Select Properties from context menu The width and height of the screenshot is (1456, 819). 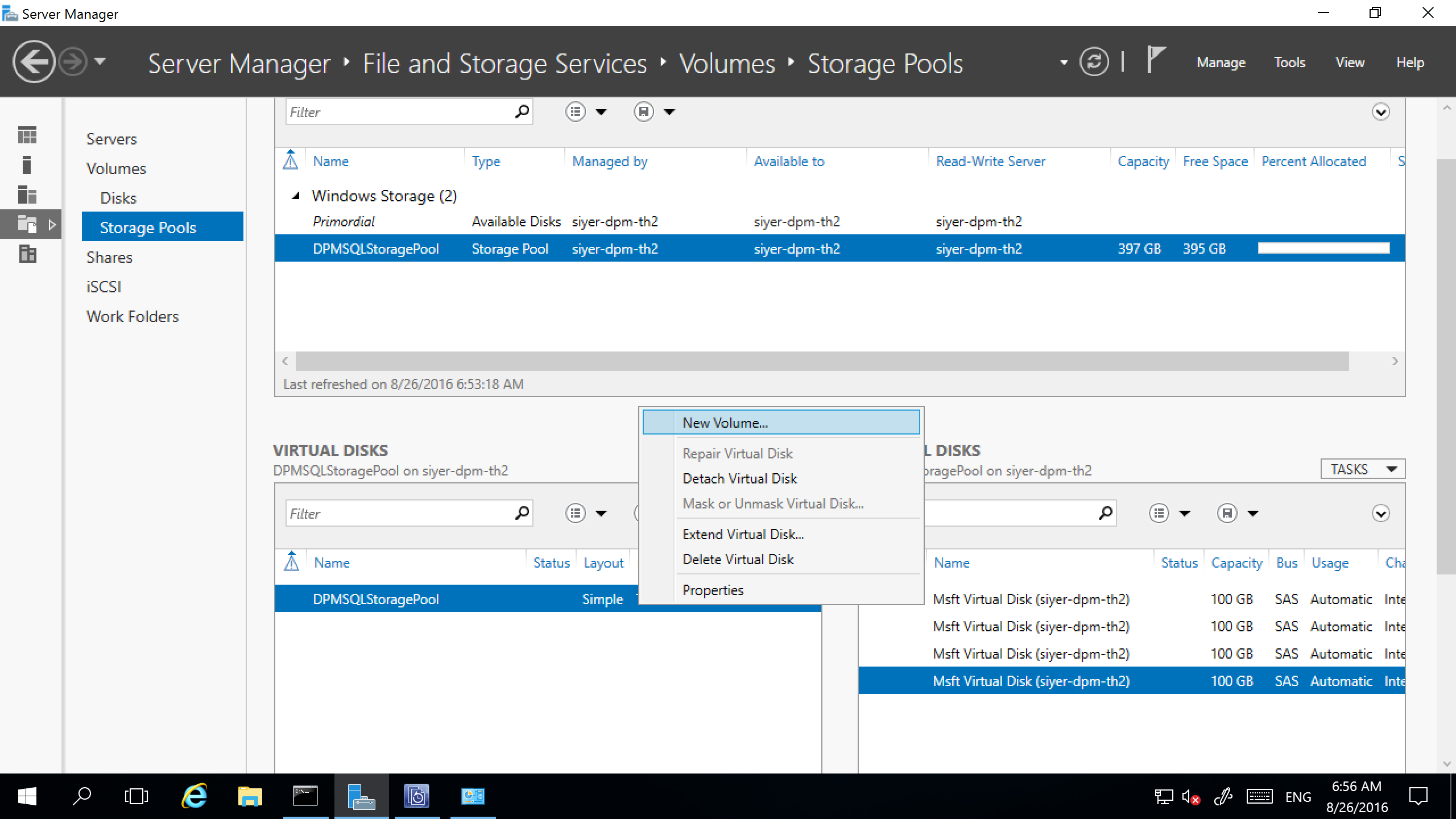click(712, 589)
